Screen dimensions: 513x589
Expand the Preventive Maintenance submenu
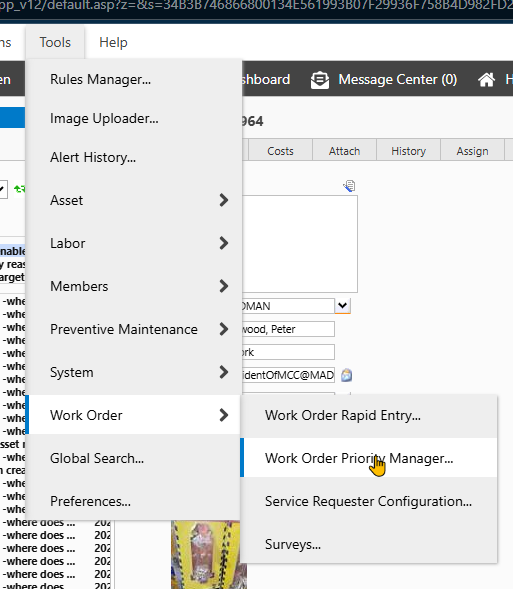(x=134, y=329)
